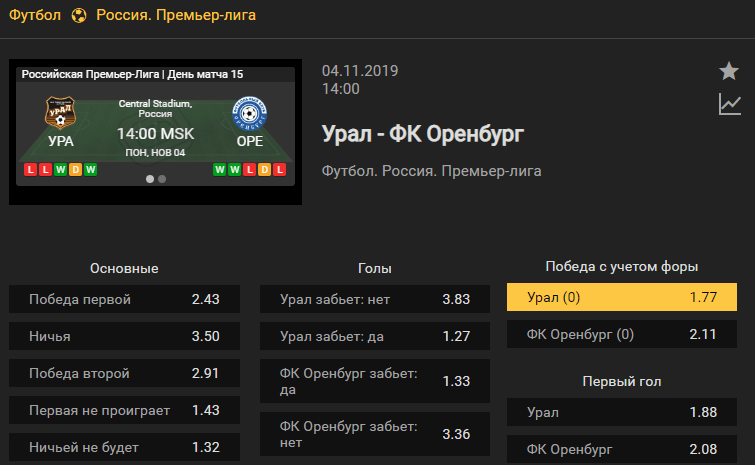Click the ОРЕ team abbreviation
755x465 pixels.
pyautogui.click(x=249, y=141)
